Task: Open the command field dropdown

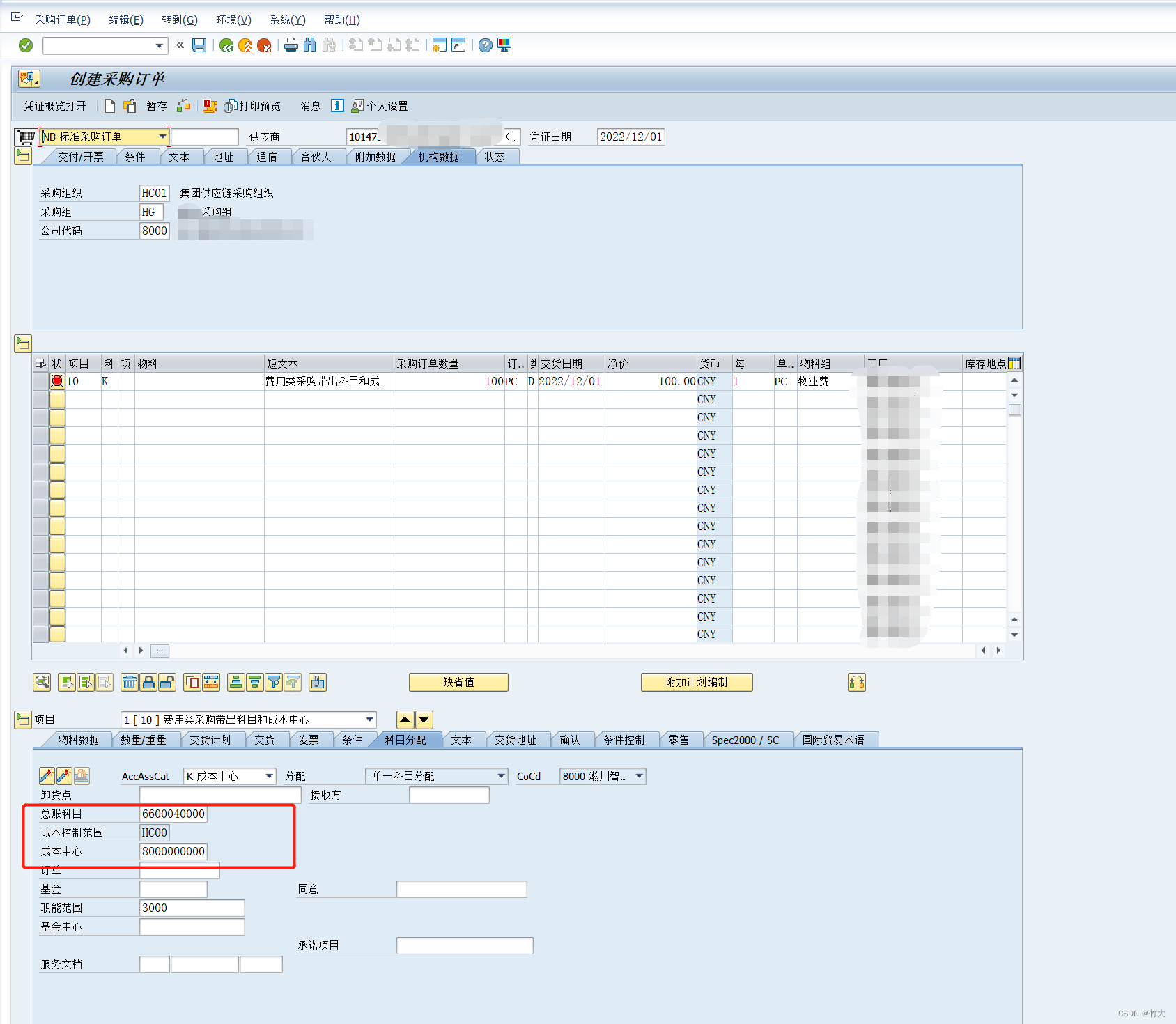Action: (160, 46)
